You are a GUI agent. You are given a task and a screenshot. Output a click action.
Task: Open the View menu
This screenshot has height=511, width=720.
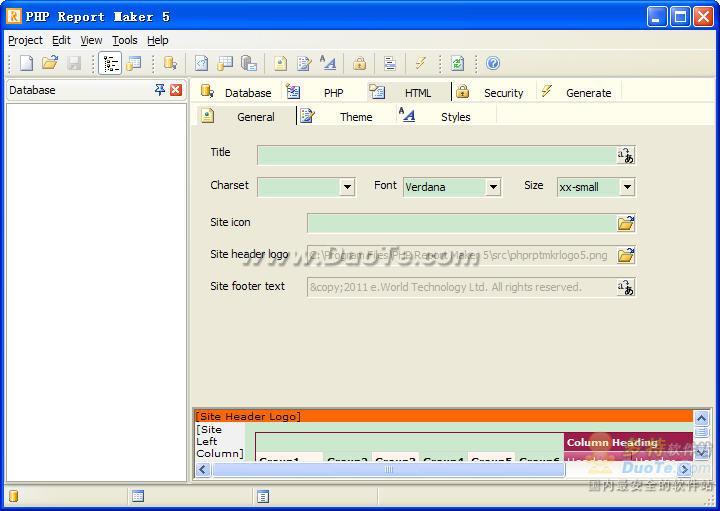coord(91,40)
